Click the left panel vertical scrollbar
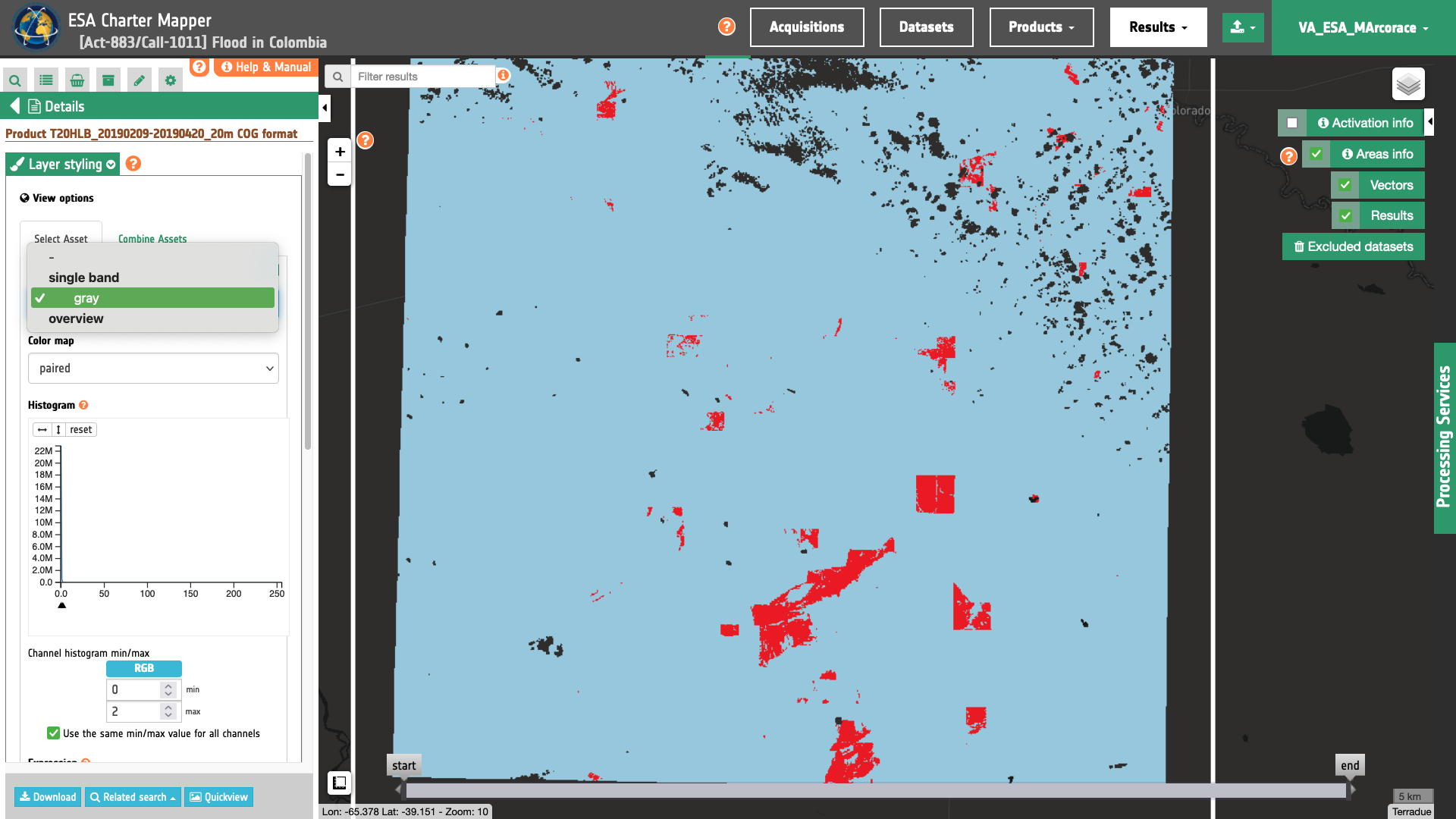The width and height of the screenshot is (1456, 819). click(308, 303)
